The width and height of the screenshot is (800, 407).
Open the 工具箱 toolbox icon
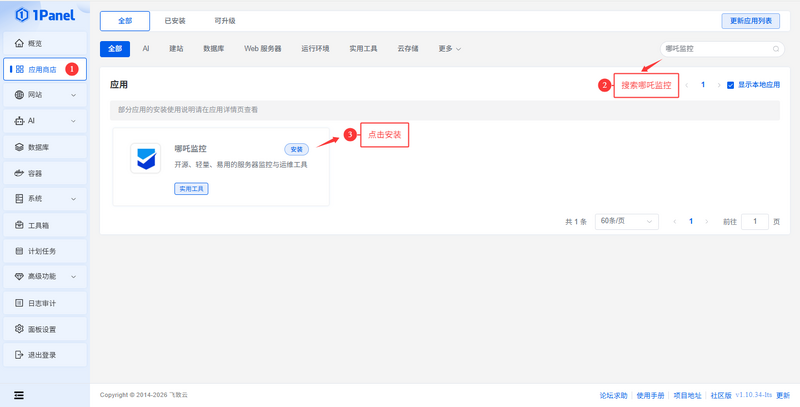pos(19,225)
